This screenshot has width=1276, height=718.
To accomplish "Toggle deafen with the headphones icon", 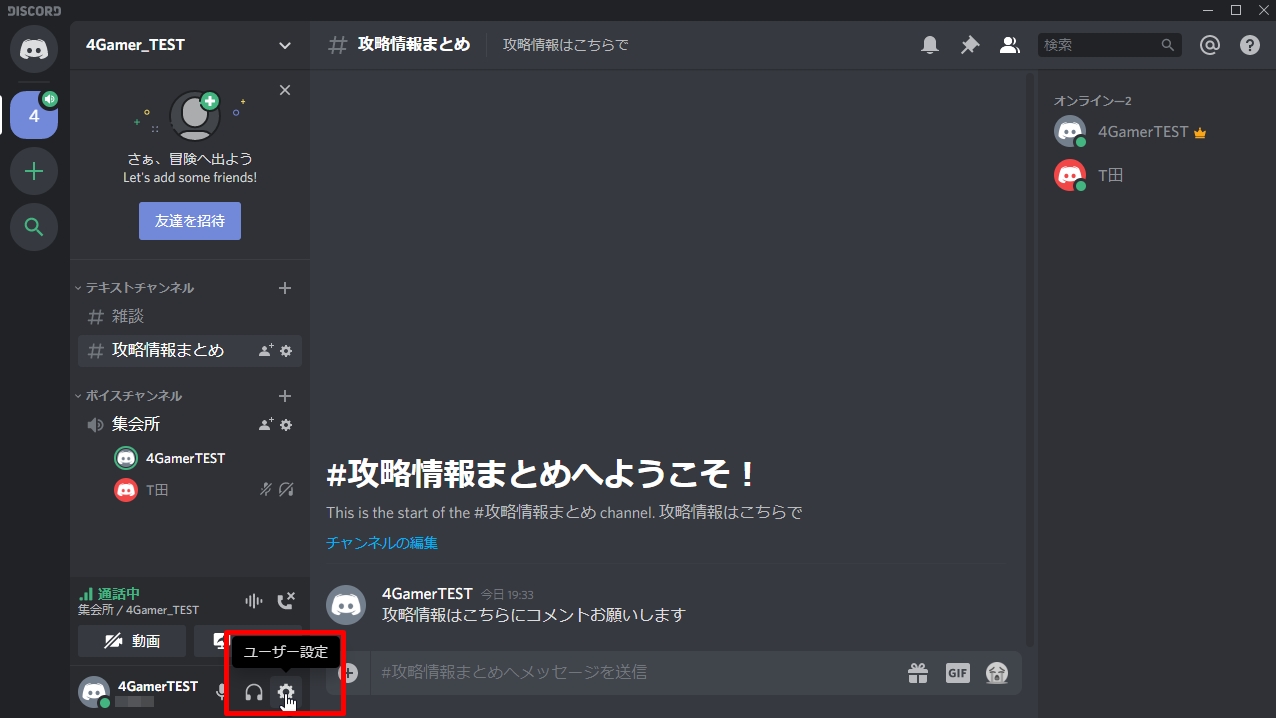I will click(254, 692).
